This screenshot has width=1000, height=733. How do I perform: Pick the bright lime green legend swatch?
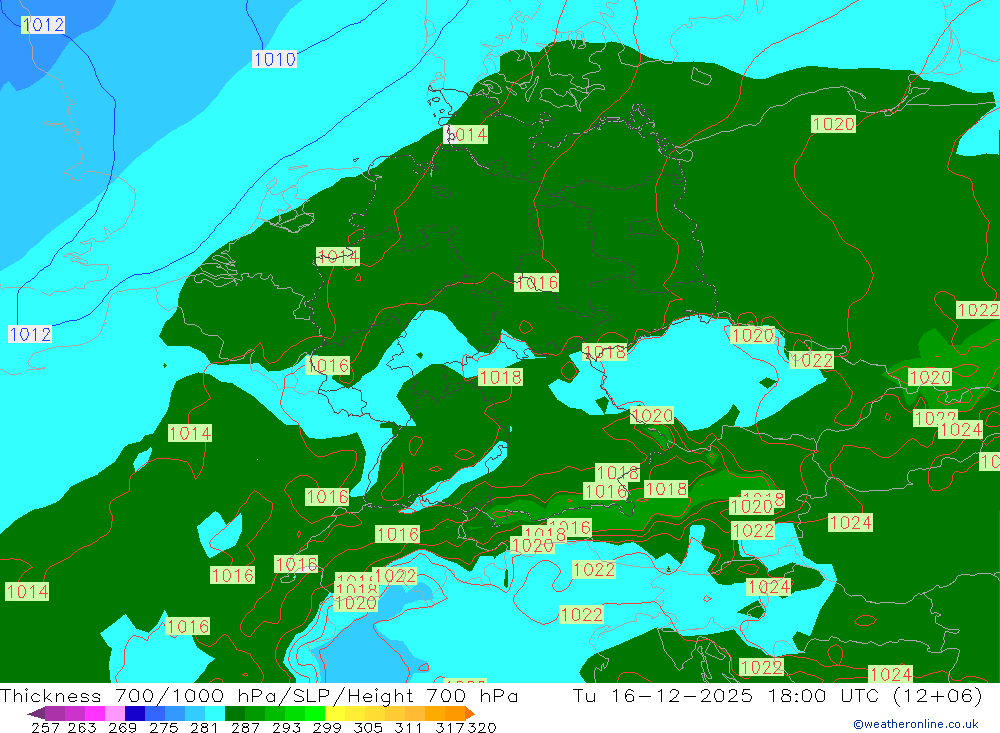coord(314,713)
